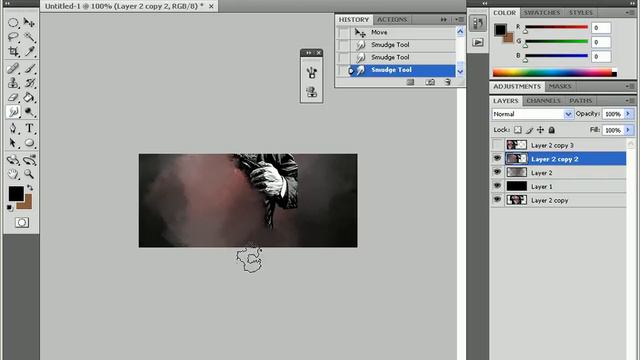Select the Brush tool

coord(29,68)
